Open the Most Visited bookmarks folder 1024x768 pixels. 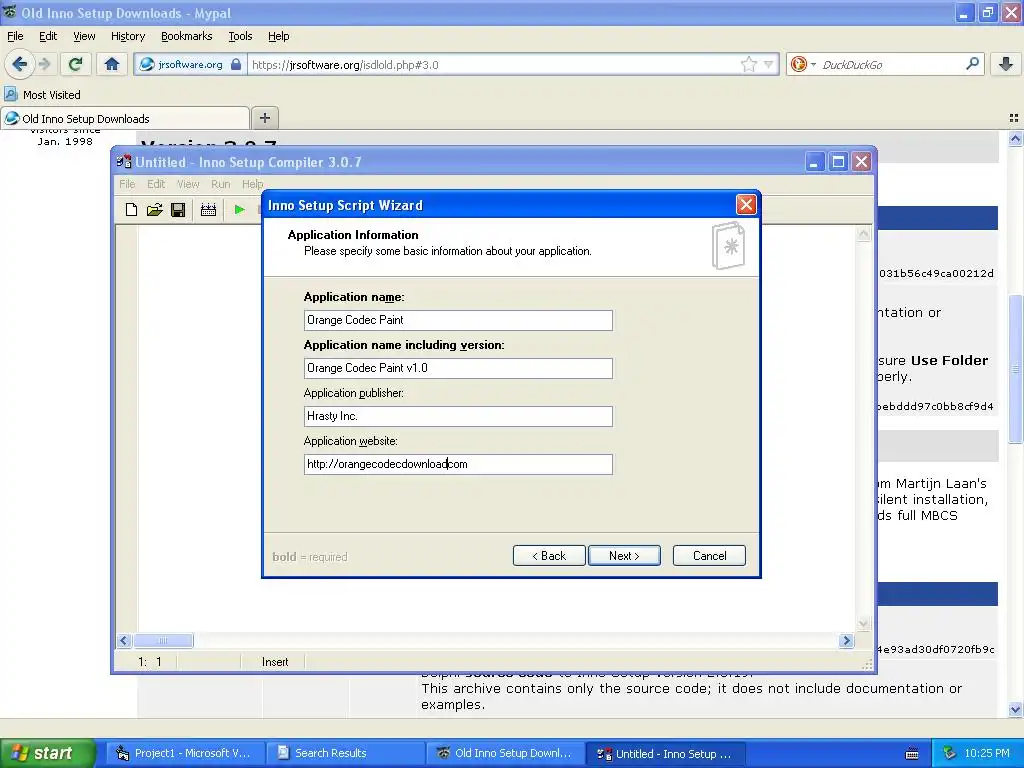point(42,95)
